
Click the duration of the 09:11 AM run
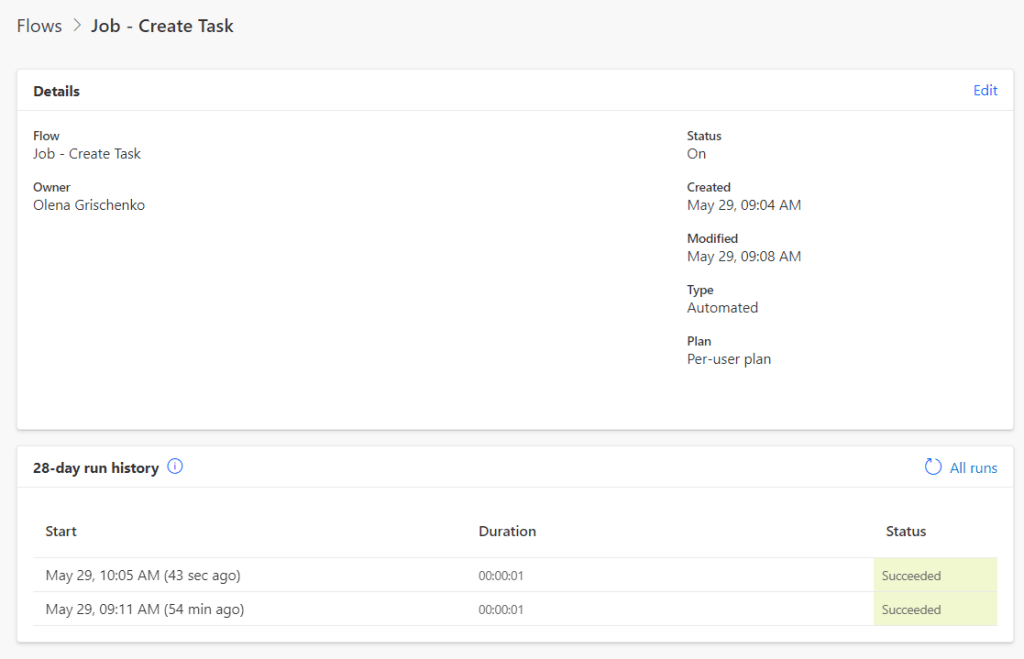[x=501, y=610]
